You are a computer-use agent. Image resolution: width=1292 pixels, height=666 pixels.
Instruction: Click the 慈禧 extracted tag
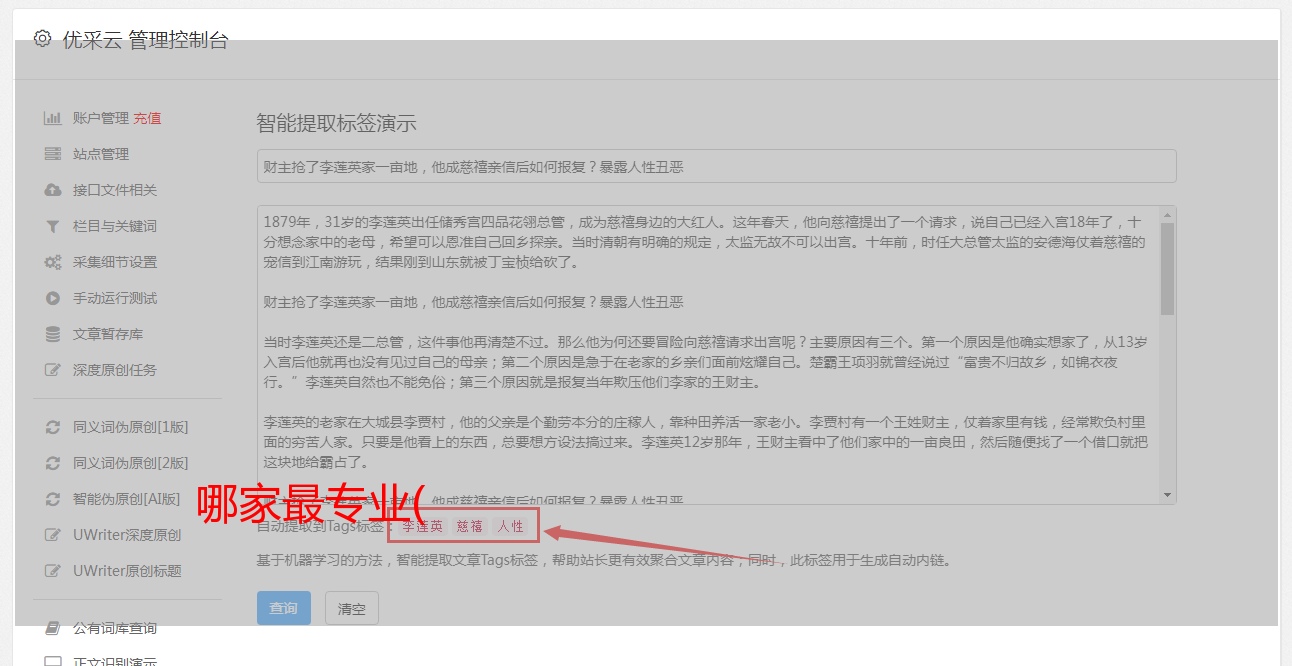(x=469, y=526)
